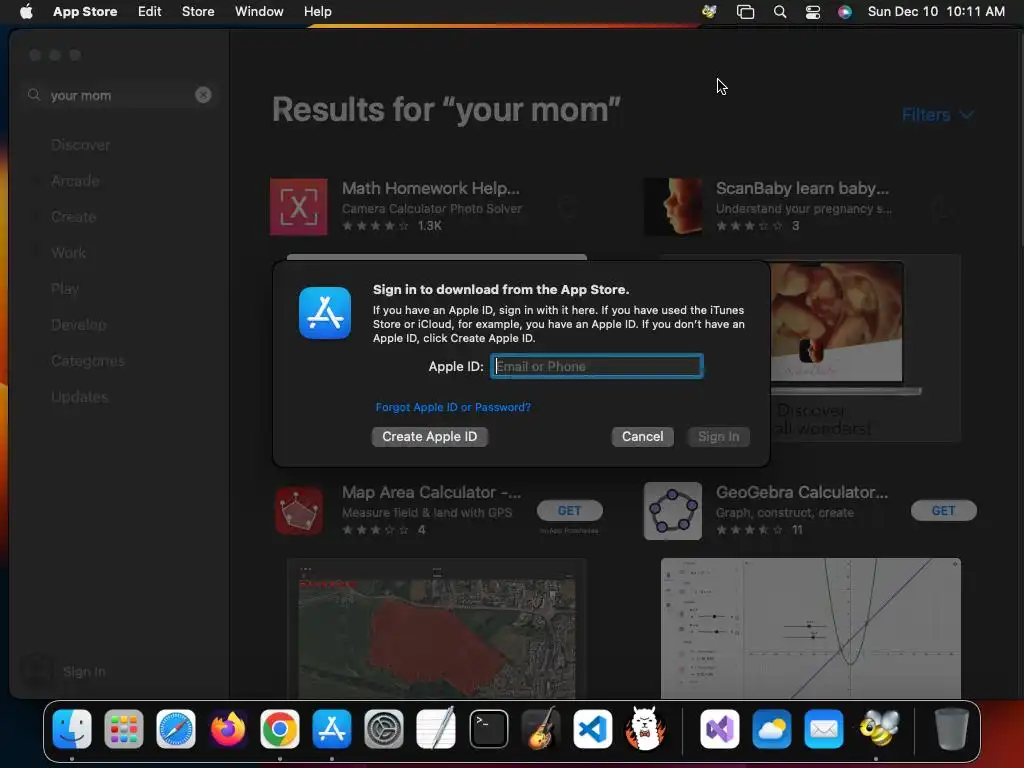Open the llama app in the Dock
Screen dimensions: 1024x768
[645, 728]
